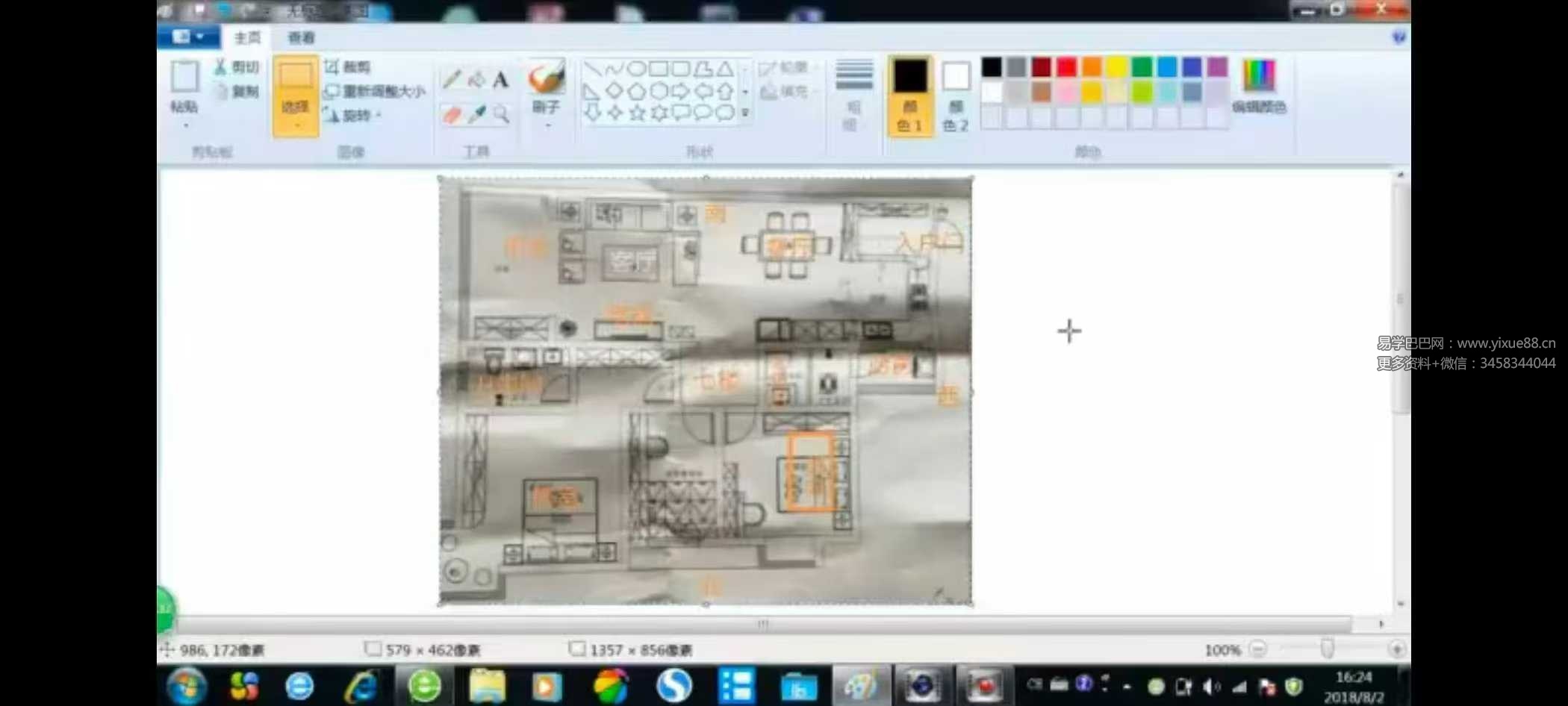The image size is (1568, 706).
Task: Select the Color picker eyedropper tool
Action: tap(476, 114)
